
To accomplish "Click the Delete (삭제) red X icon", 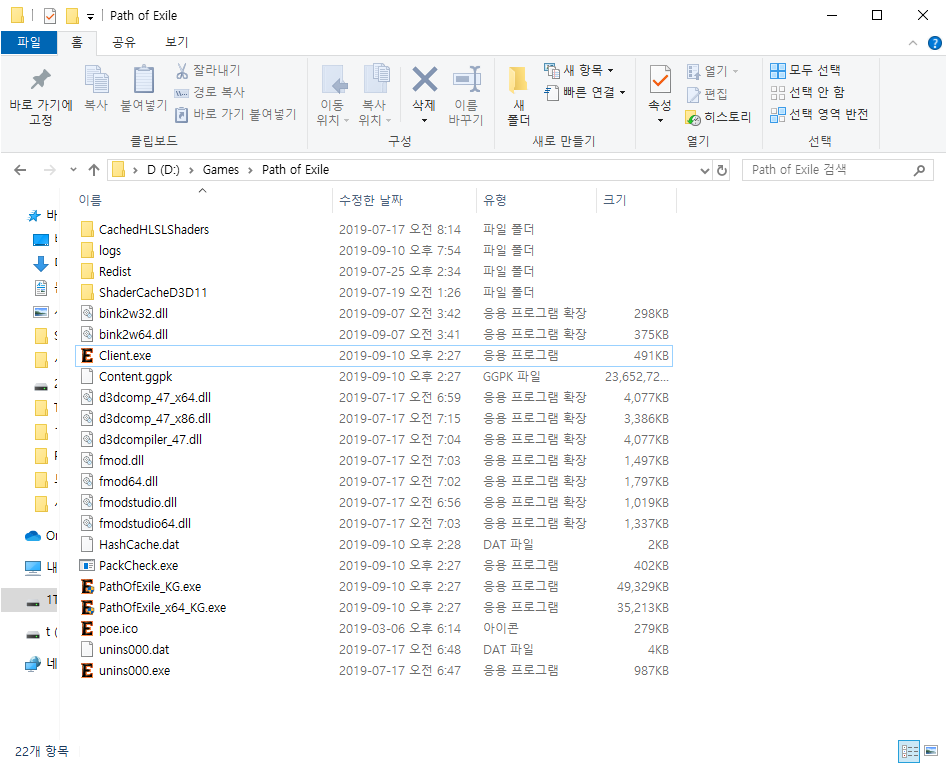I will (425, 79).
